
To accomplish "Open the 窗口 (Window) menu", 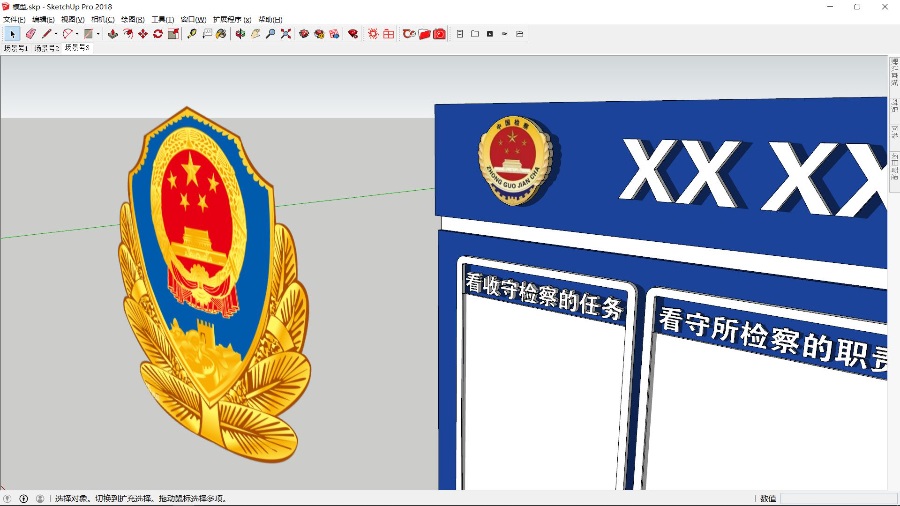I will (193, 20).
